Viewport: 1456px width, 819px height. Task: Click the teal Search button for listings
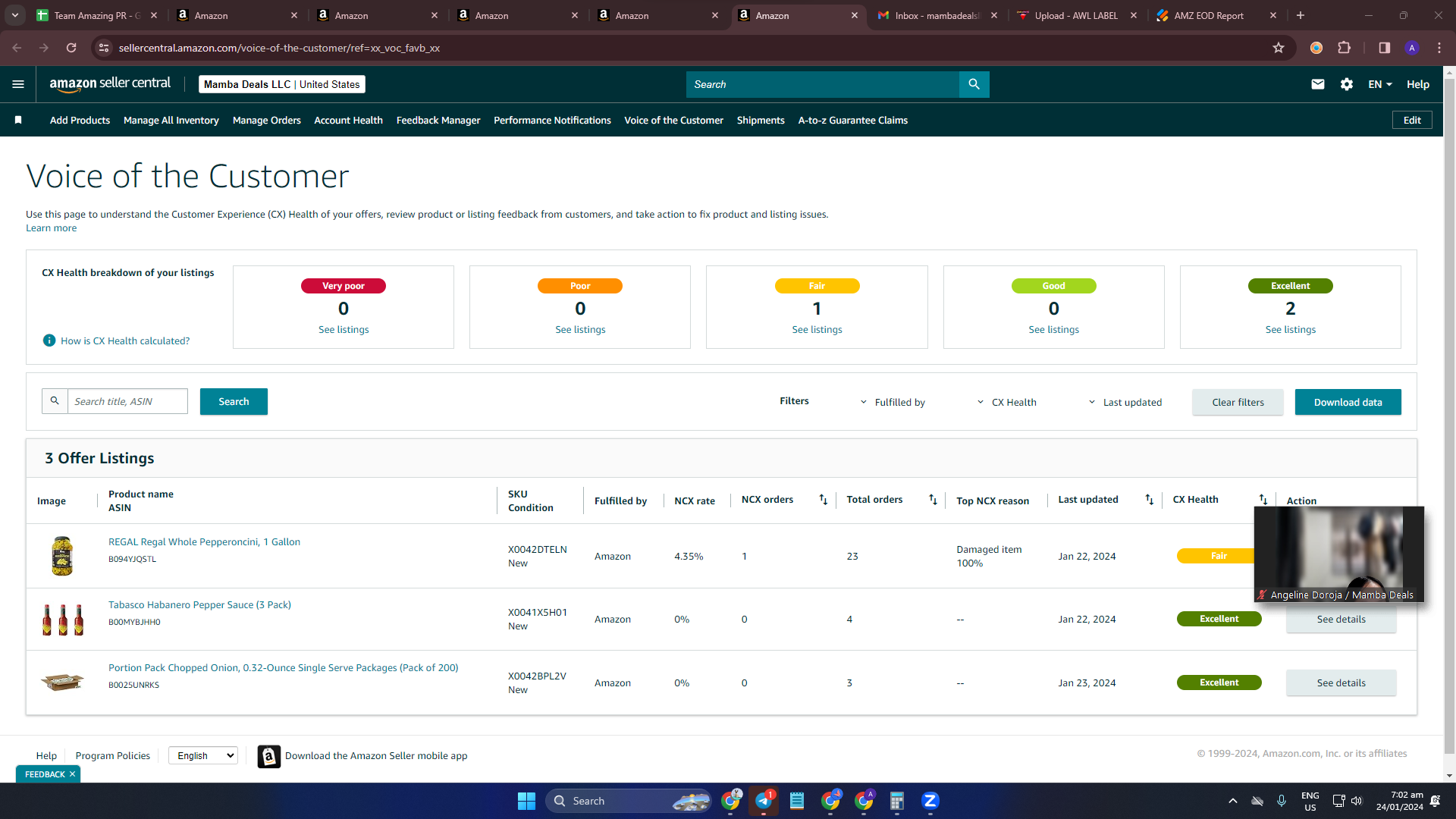(234, 401)
